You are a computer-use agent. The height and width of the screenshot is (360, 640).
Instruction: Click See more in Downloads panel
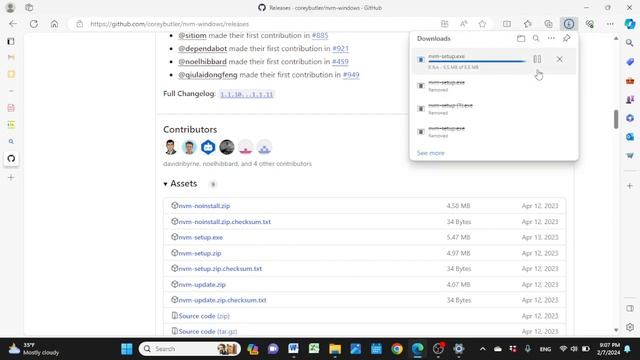click(x=430, y=153)
